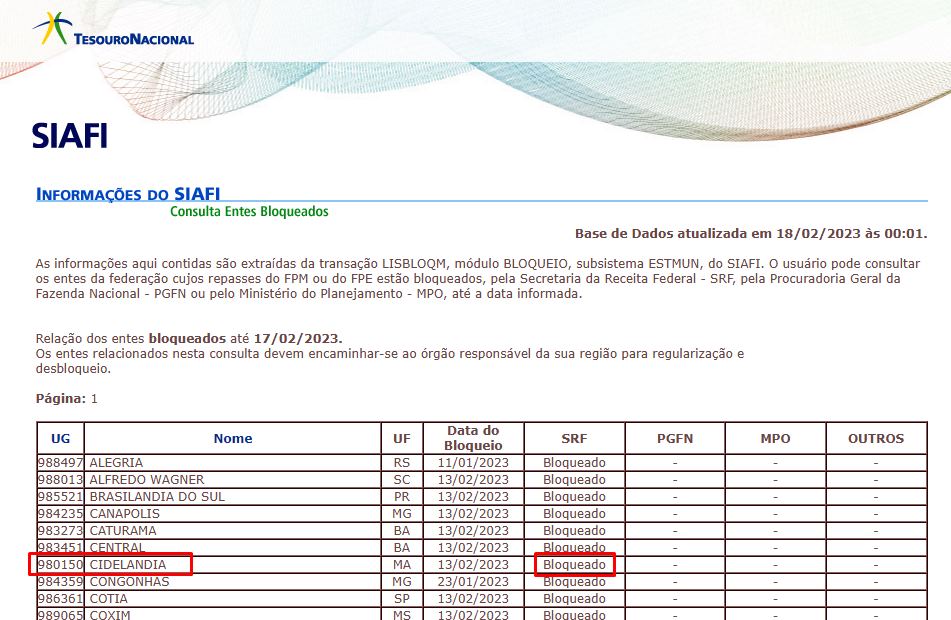
Task: Select the ALEGRIA row name cell
Action: point(116,463)
